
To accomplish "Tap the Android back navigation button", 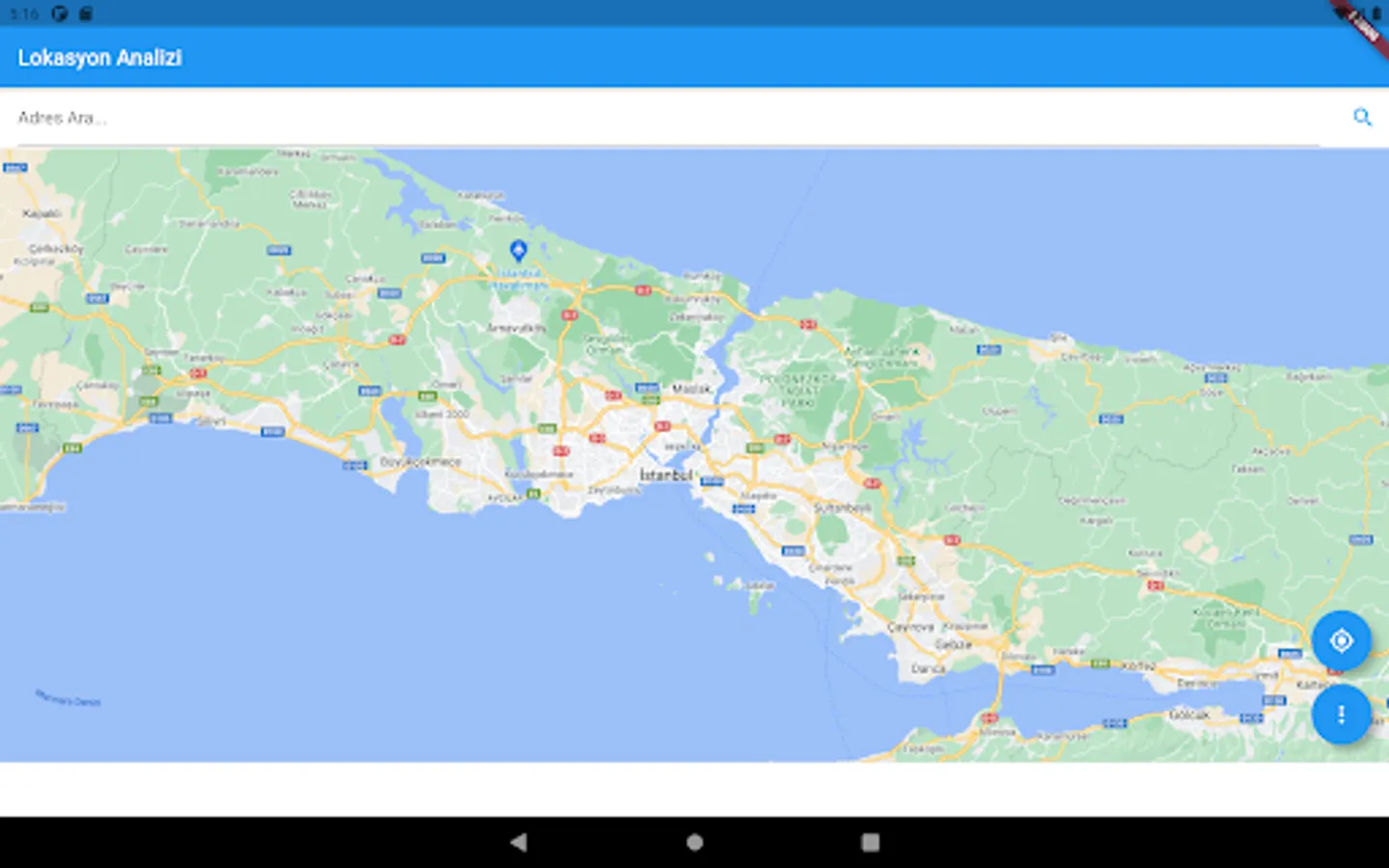I will [x=519, y=842].
